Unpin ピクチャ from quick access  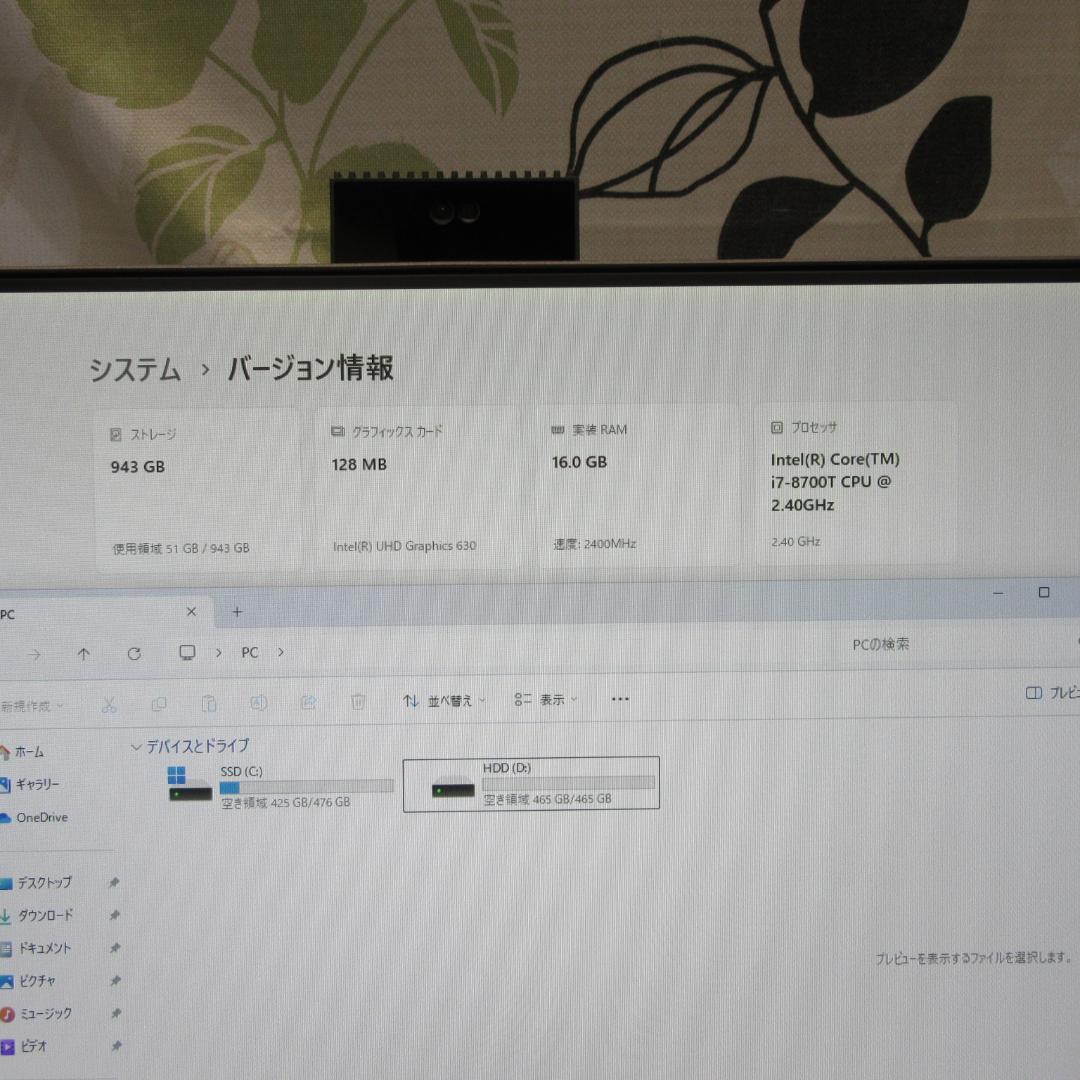(x=115, y=981)
